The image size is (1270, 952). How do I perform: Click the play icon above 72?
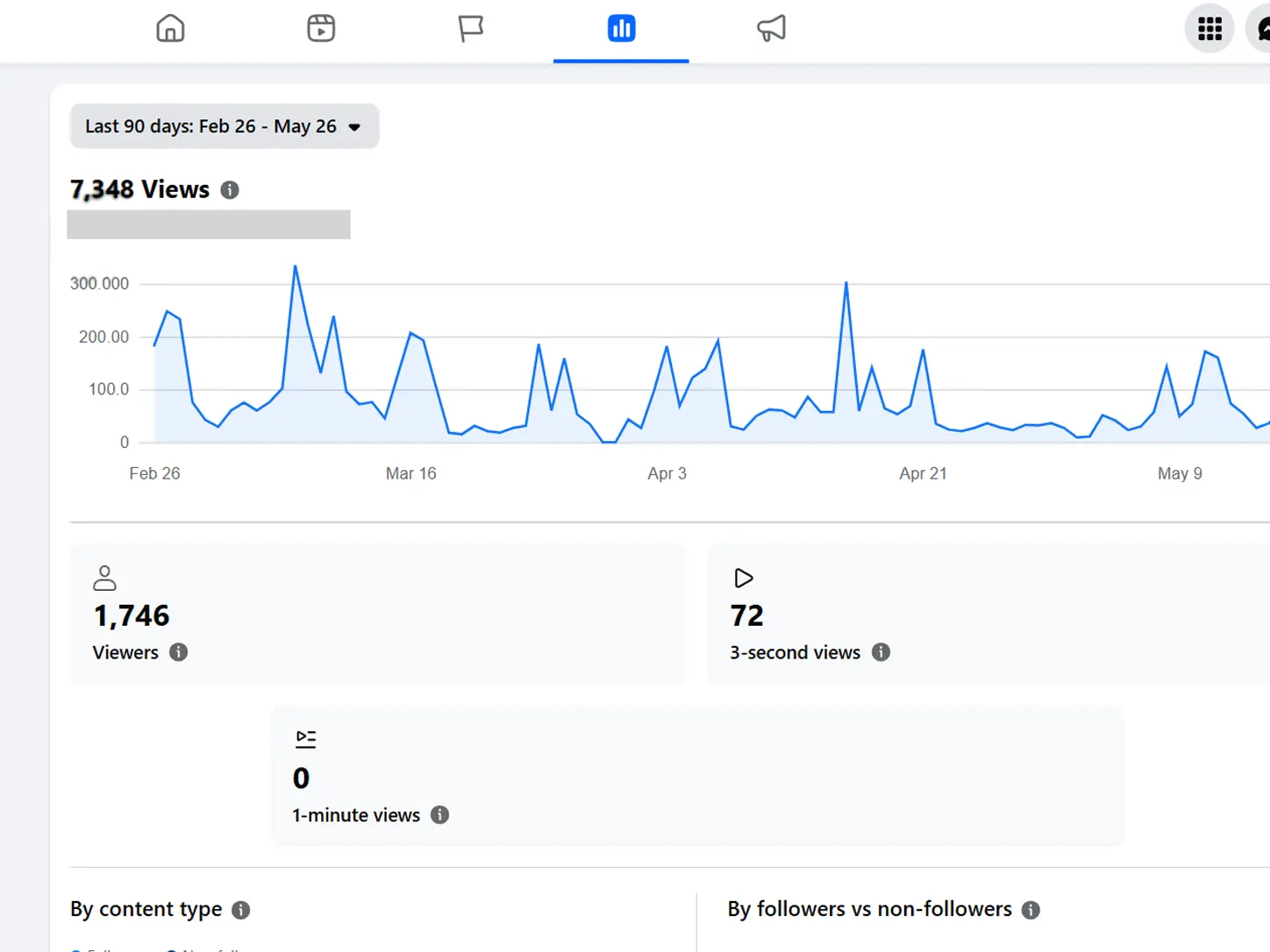(x=743, y=578)
